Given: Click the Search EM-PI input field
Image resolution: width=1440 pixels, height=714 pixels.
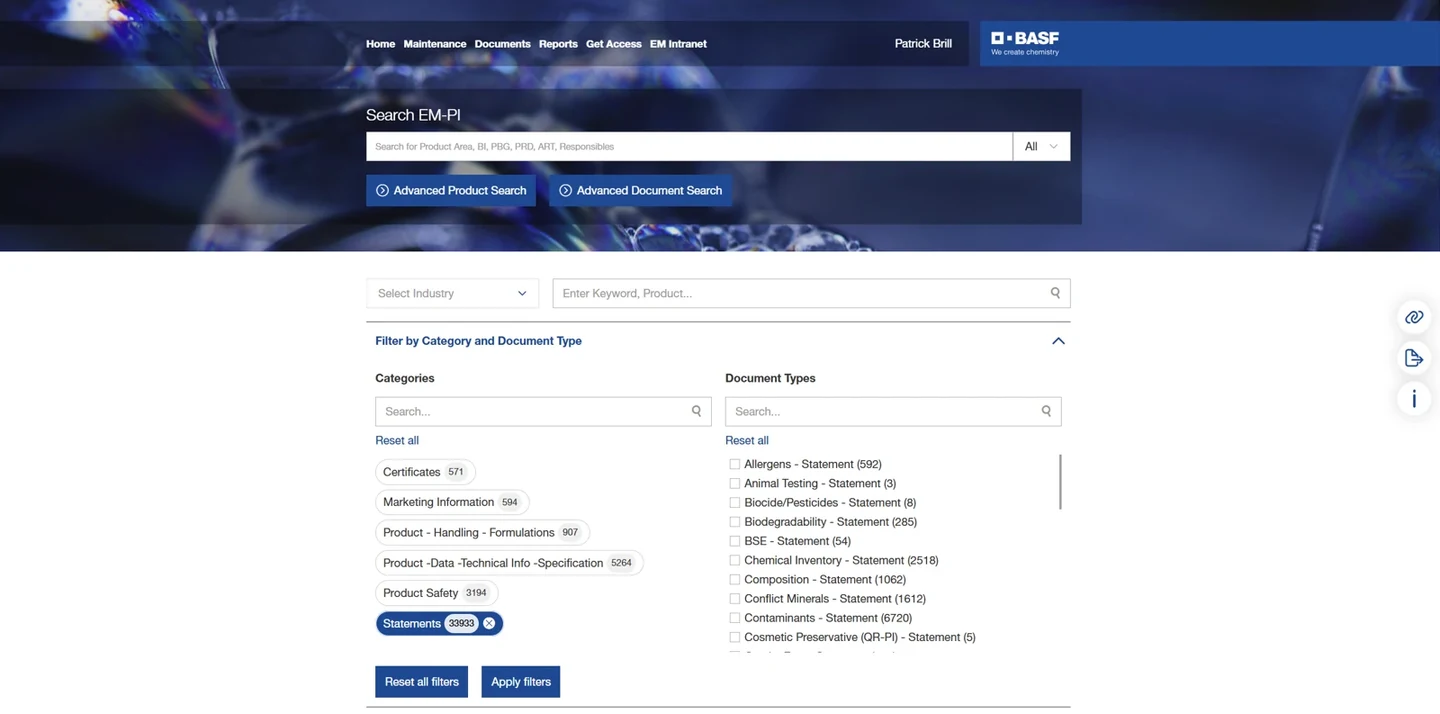Looking at the screenshot, I should 689,146.
